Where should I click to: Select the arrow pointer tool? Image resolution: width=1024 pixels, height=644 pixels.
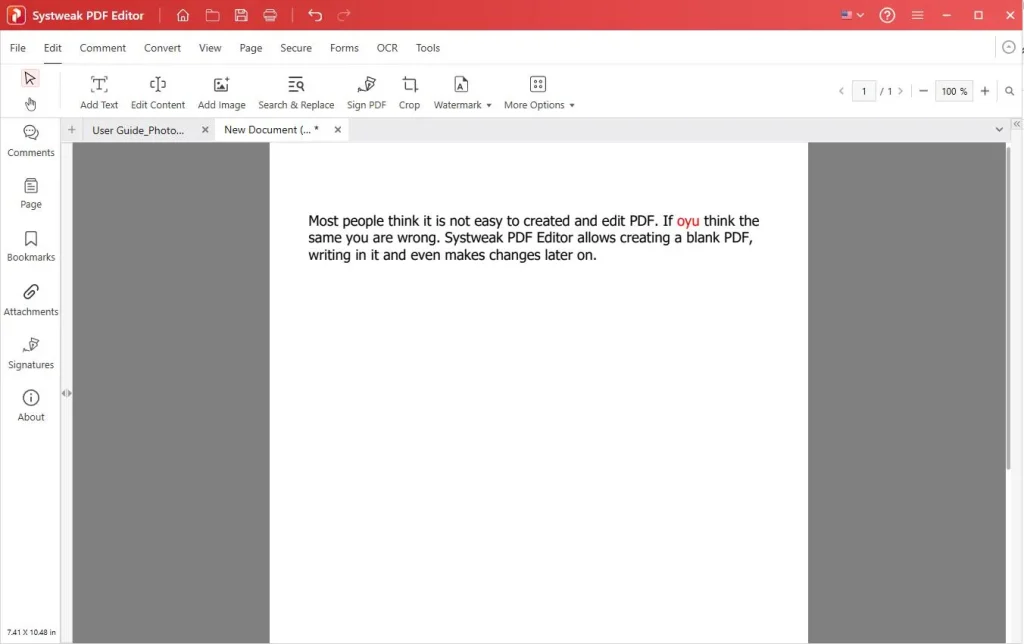click(29, 78)
